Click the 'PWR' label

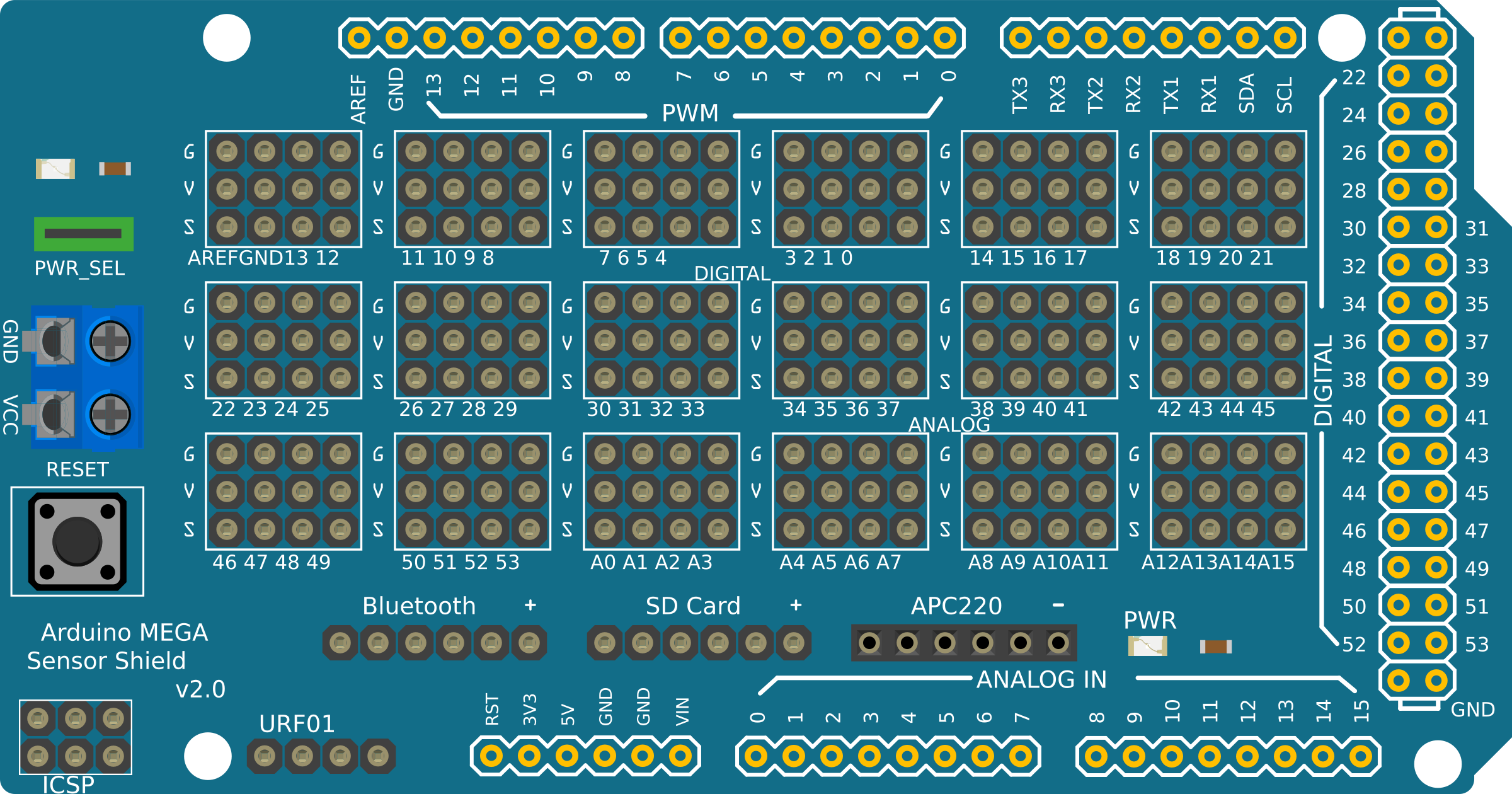1150,621
